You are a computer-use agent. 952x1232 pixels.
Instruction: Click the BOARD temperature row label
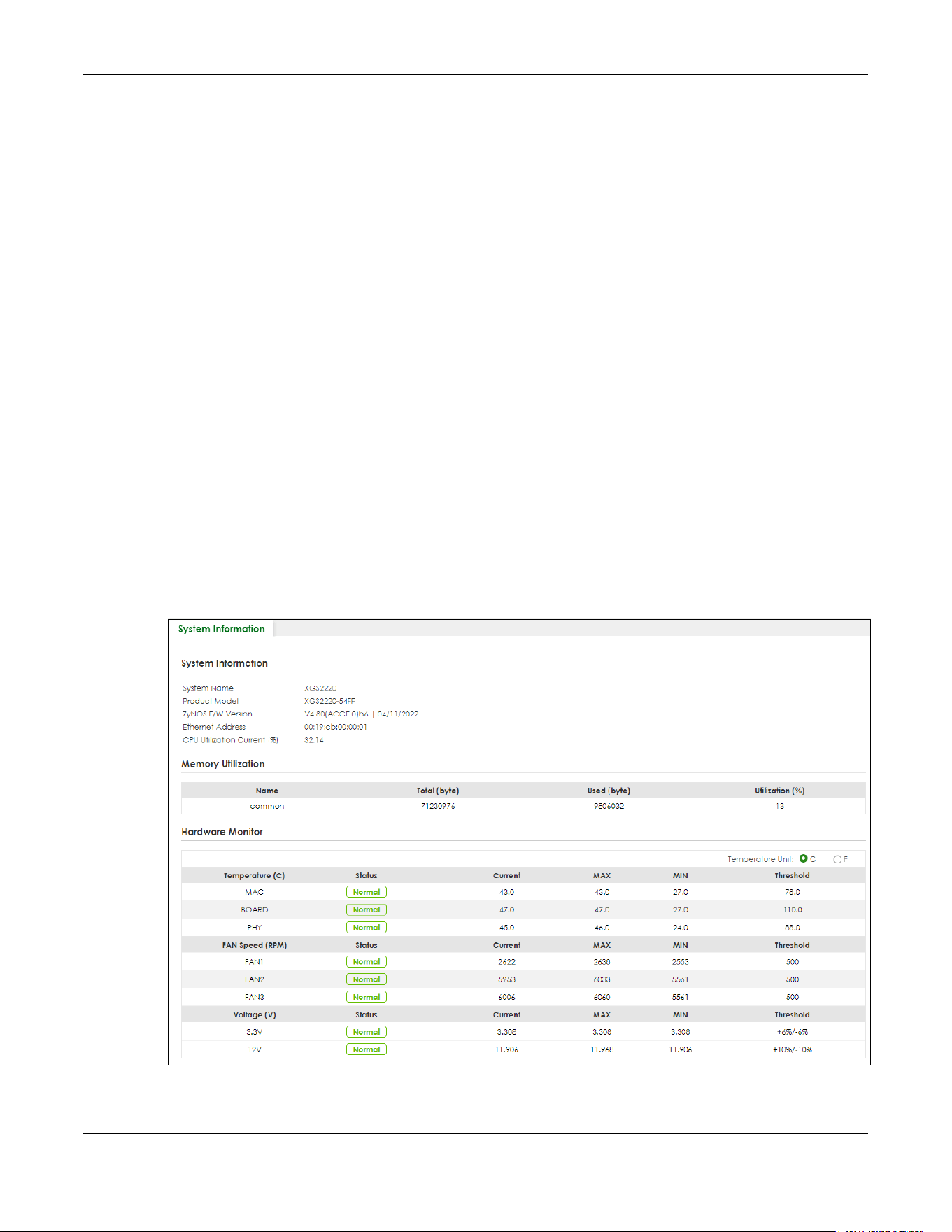tap(254, 910)
